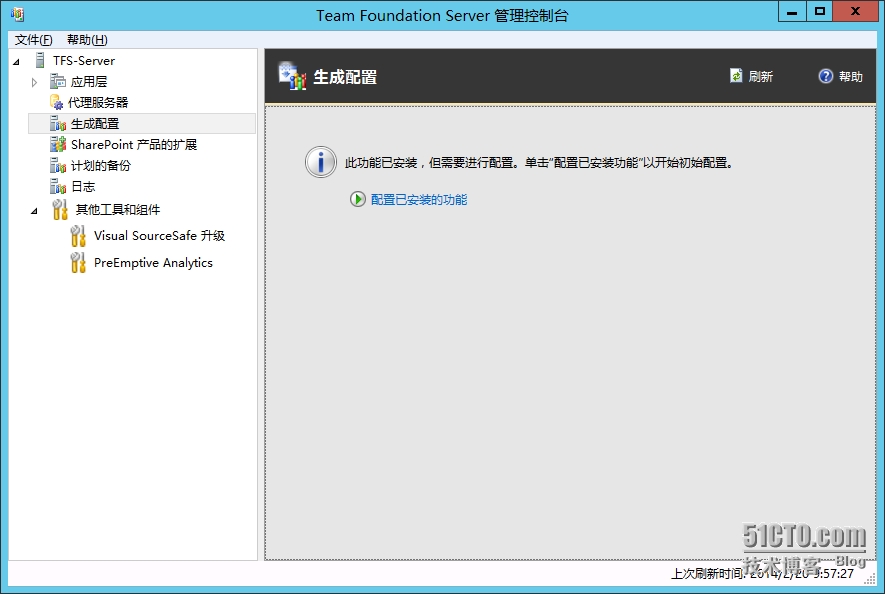Image resolution: width=885 pixels, height=594 pixels.
Task: Click the blue help question mark icon
Action: click(x=825, y=76)
